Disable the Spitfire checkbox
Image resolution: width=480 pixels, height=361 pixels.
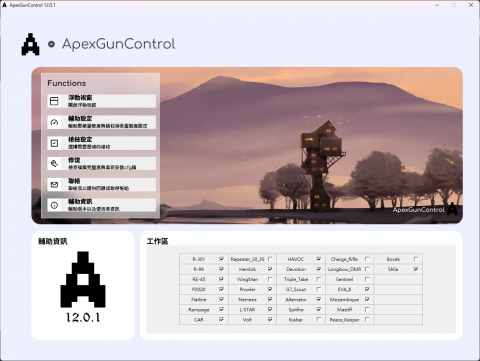319,309
